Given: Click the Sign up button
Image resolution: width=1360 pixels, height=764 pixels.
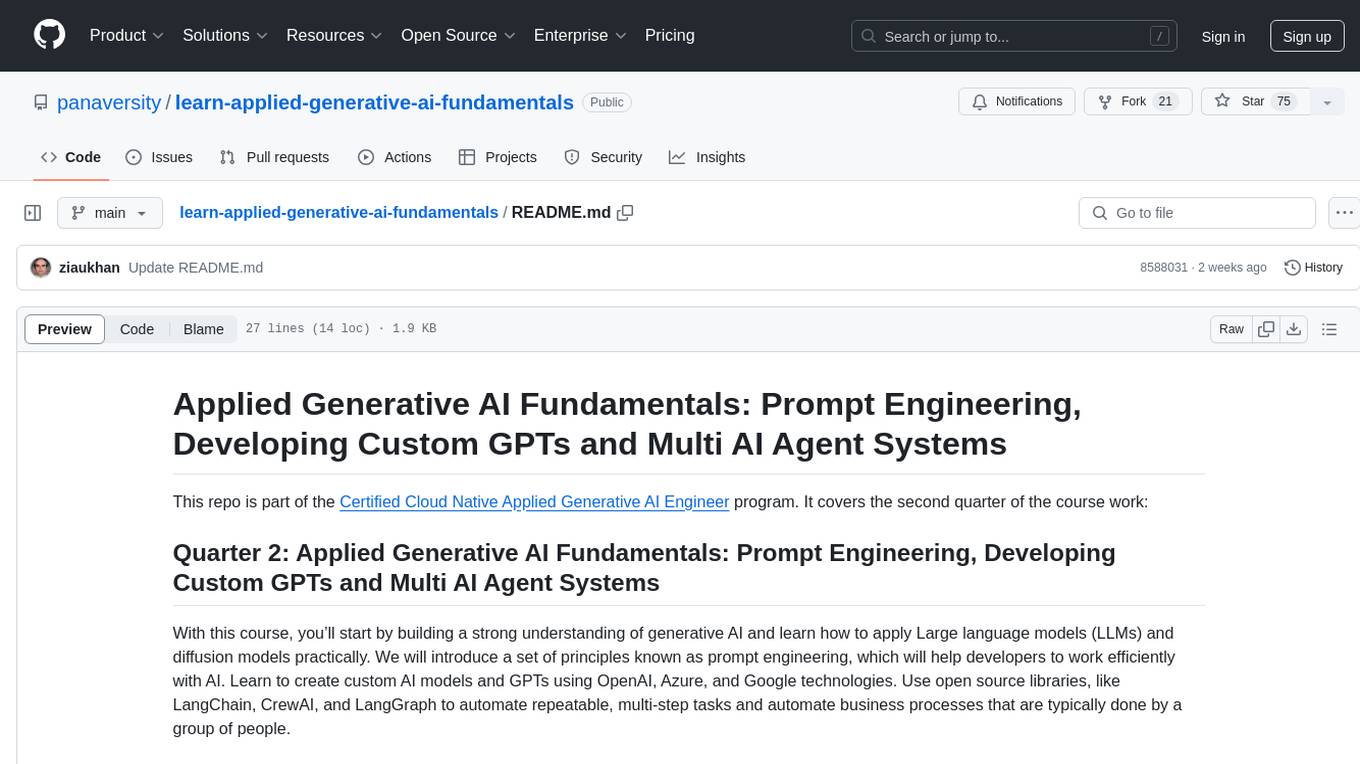Looking at the screenshot, I should point(1307,36).
